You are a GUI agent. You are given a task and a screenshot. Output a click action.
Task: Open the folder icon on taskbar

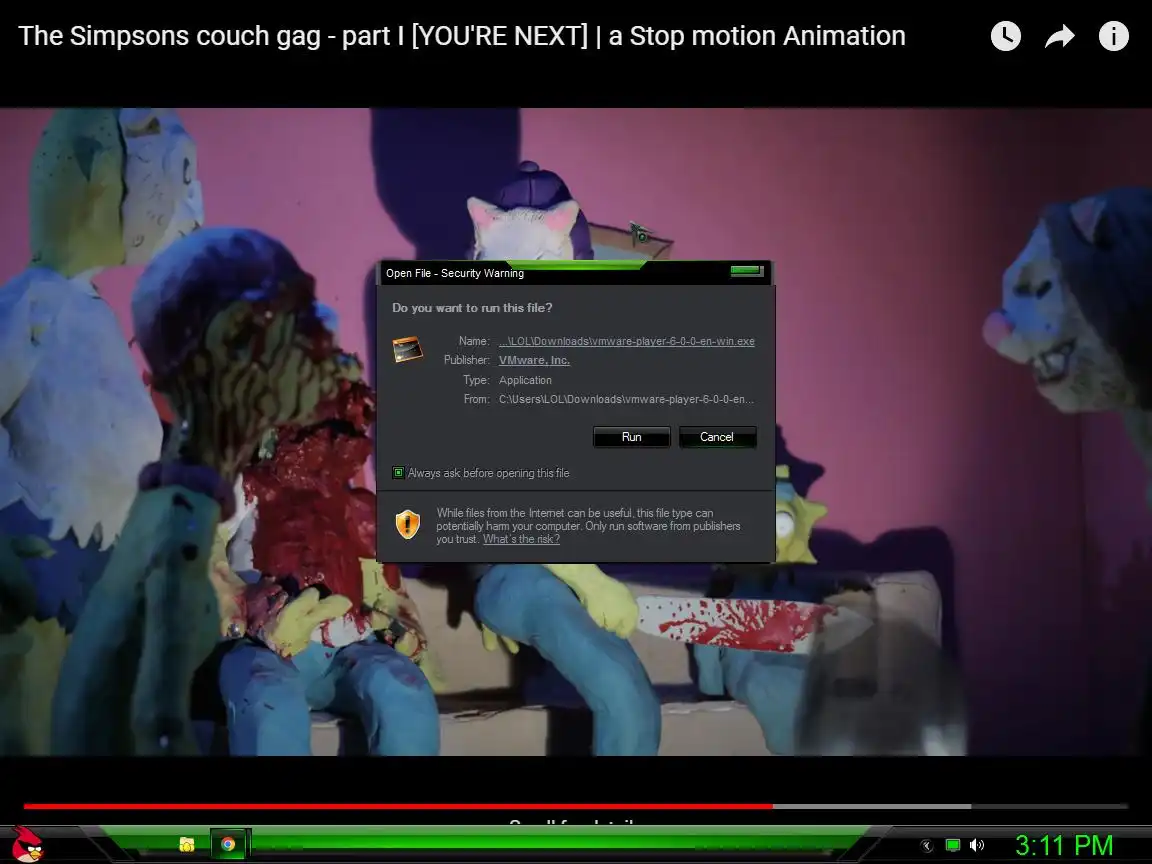tap(187, 844)
